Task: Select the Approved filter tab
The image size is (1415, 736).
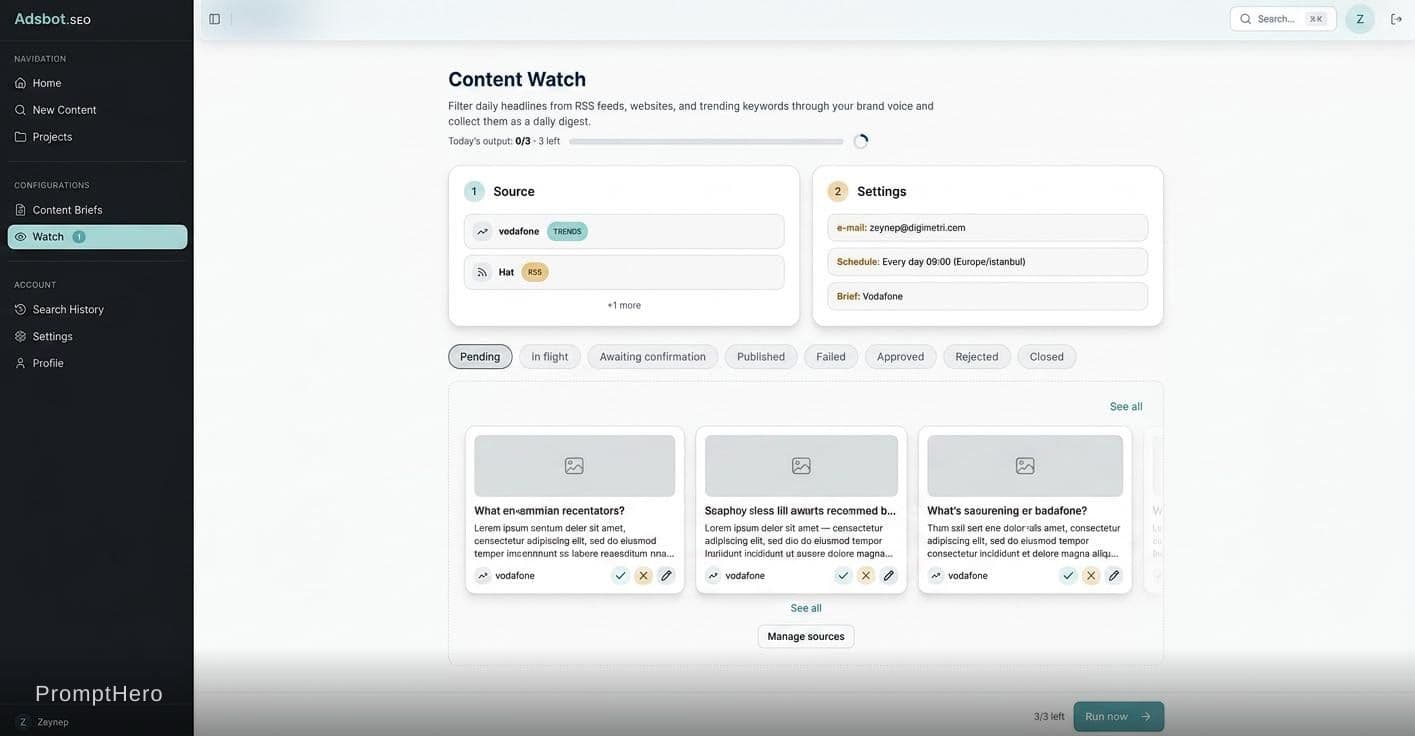Action: tap(901, 357)
